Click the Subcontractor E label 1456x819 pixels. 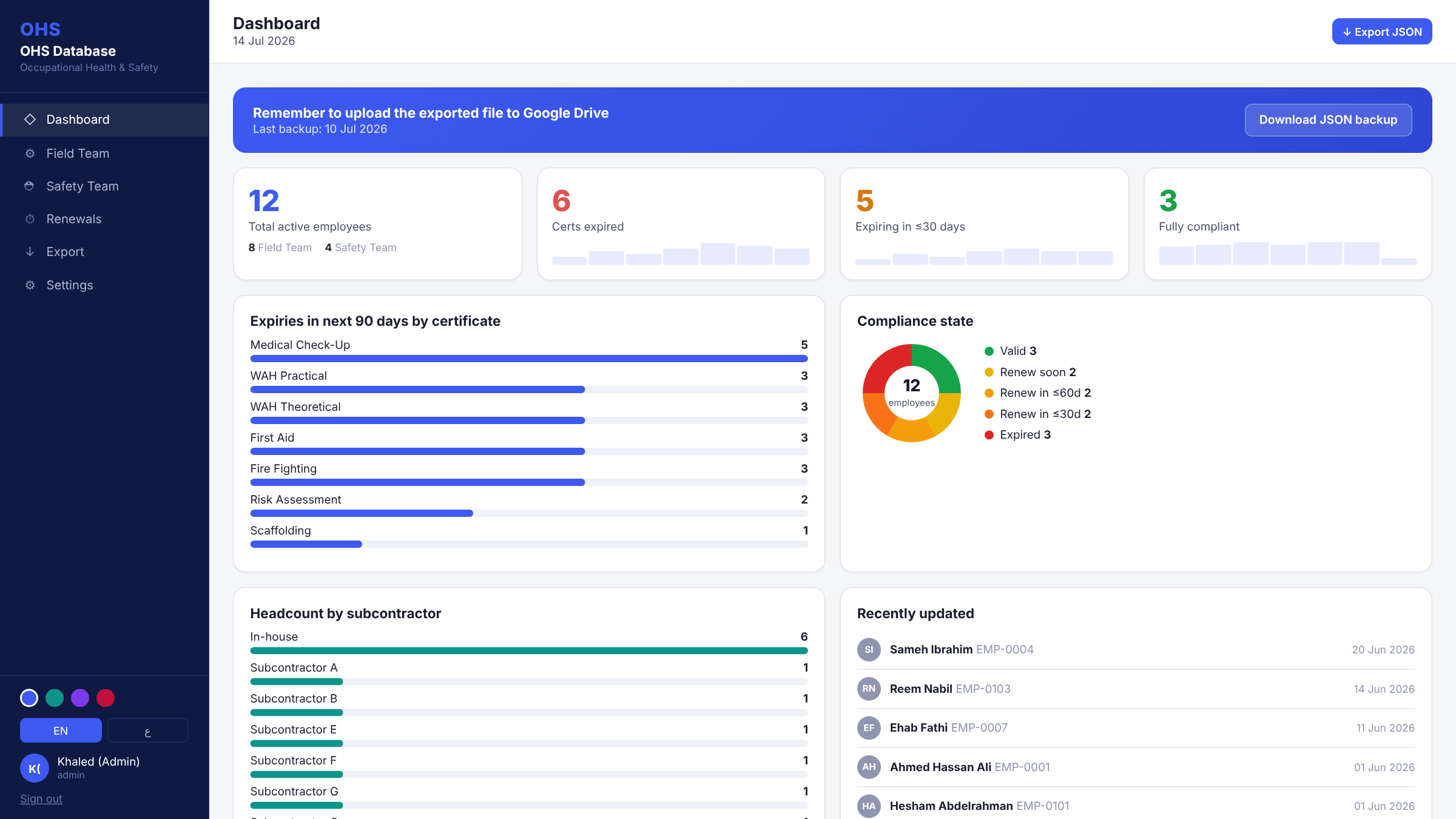pyautogui.click(x=294, y=730)
